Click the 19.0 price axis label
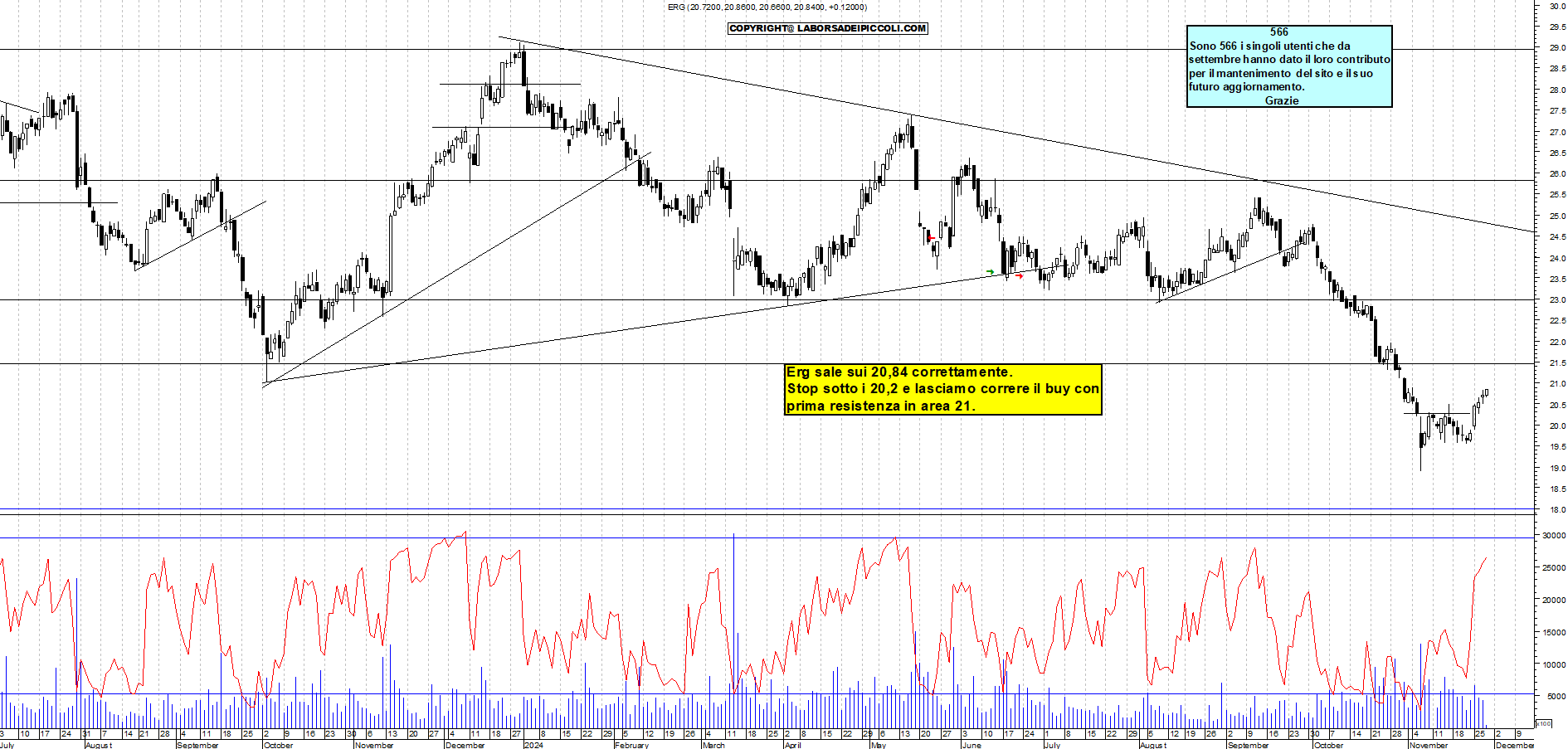 point(1557,469)
